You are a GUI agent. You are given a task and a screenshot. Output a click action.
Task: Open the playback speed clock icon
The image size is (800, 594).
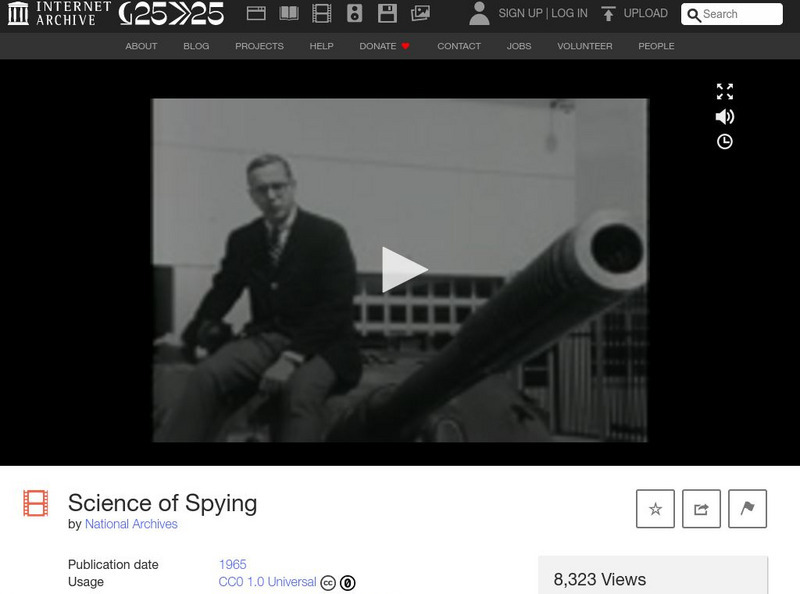pos(724,142)
